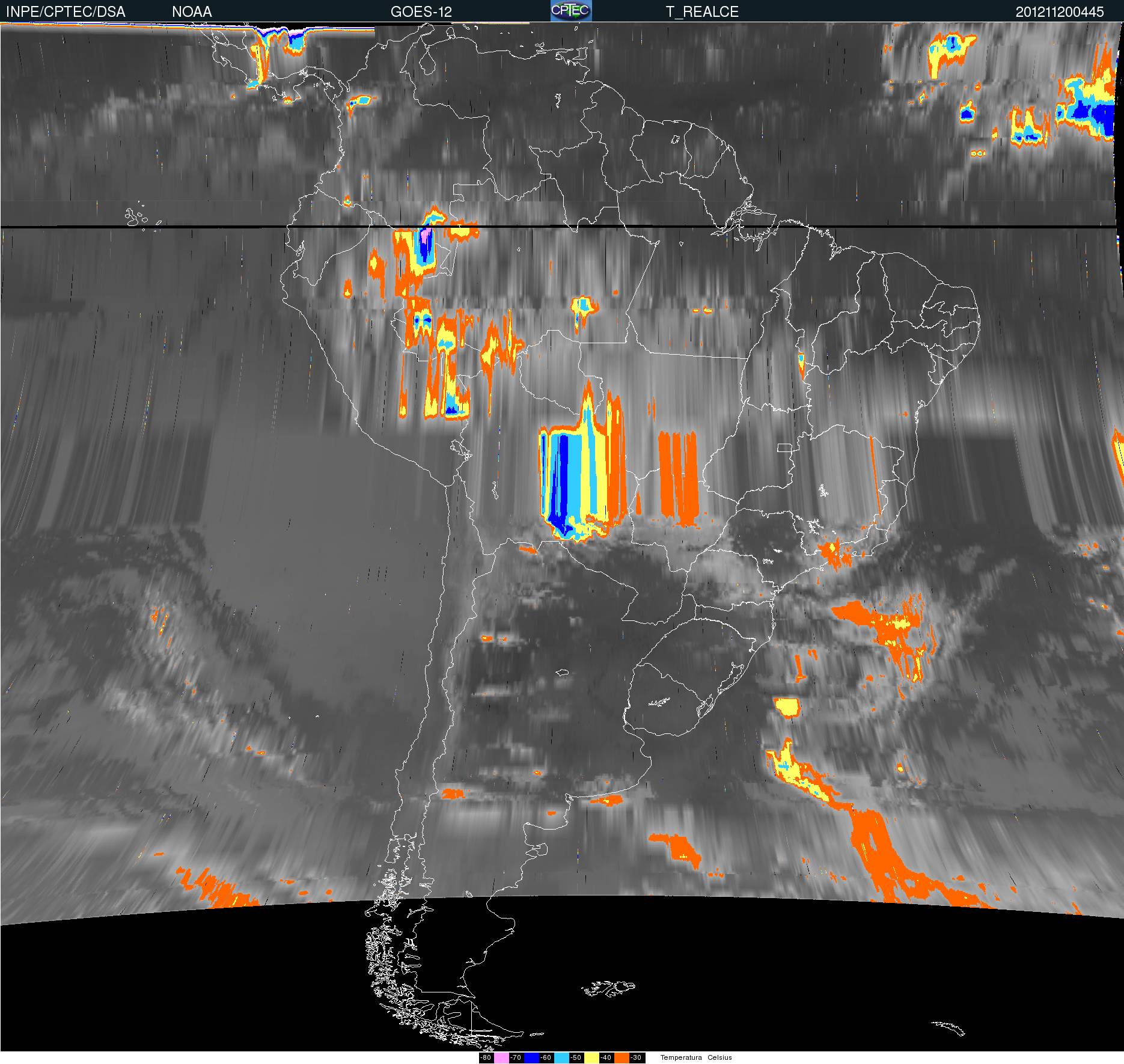This screenshot has height=1064, width=1124.
Task: Click the T_REALCE product label
Action: [702, 12]
